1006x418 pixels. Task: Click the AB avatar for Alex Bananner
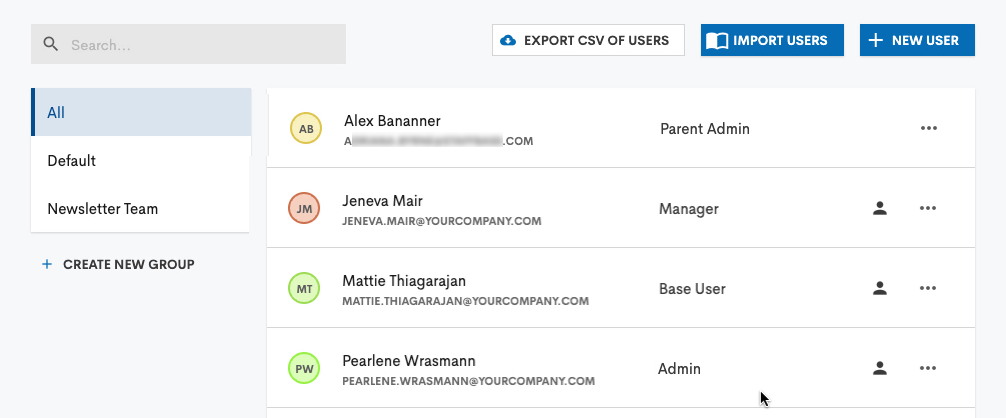point(306,128)
